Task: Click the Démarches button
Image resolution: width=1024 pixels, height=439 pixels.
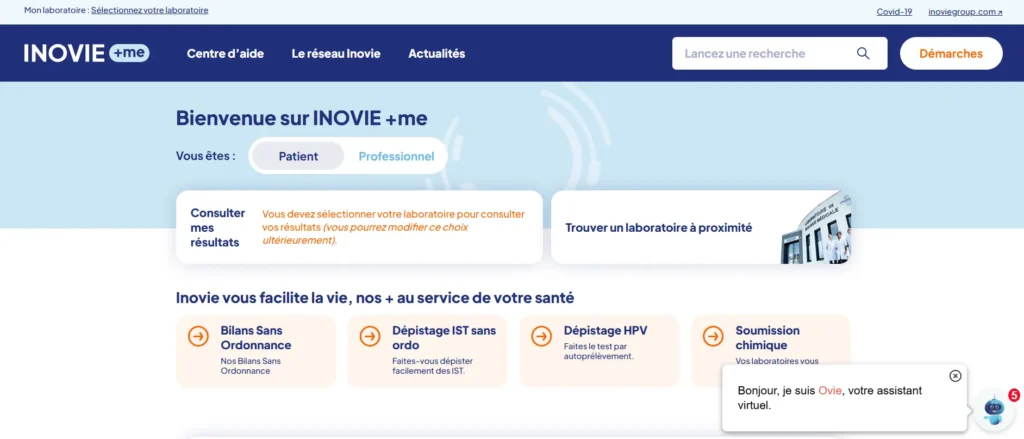Action: pos(951,54)
